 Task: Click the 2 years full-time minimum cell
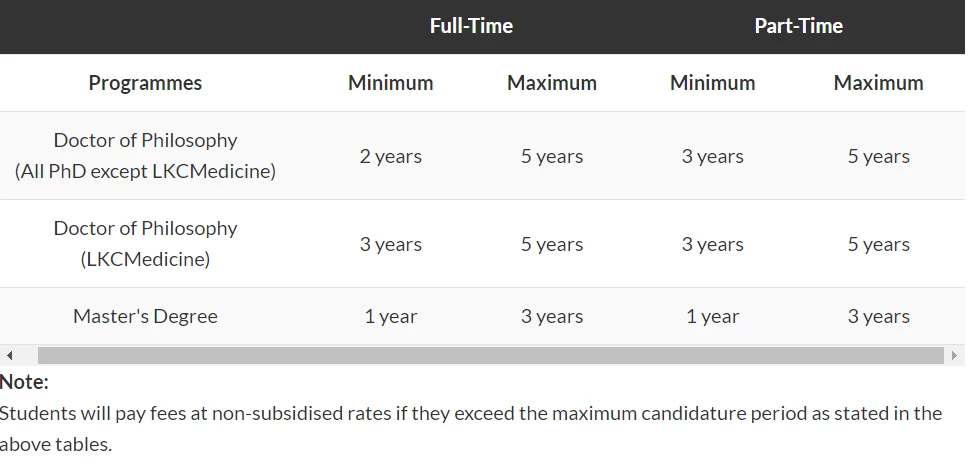pos(391,156)
